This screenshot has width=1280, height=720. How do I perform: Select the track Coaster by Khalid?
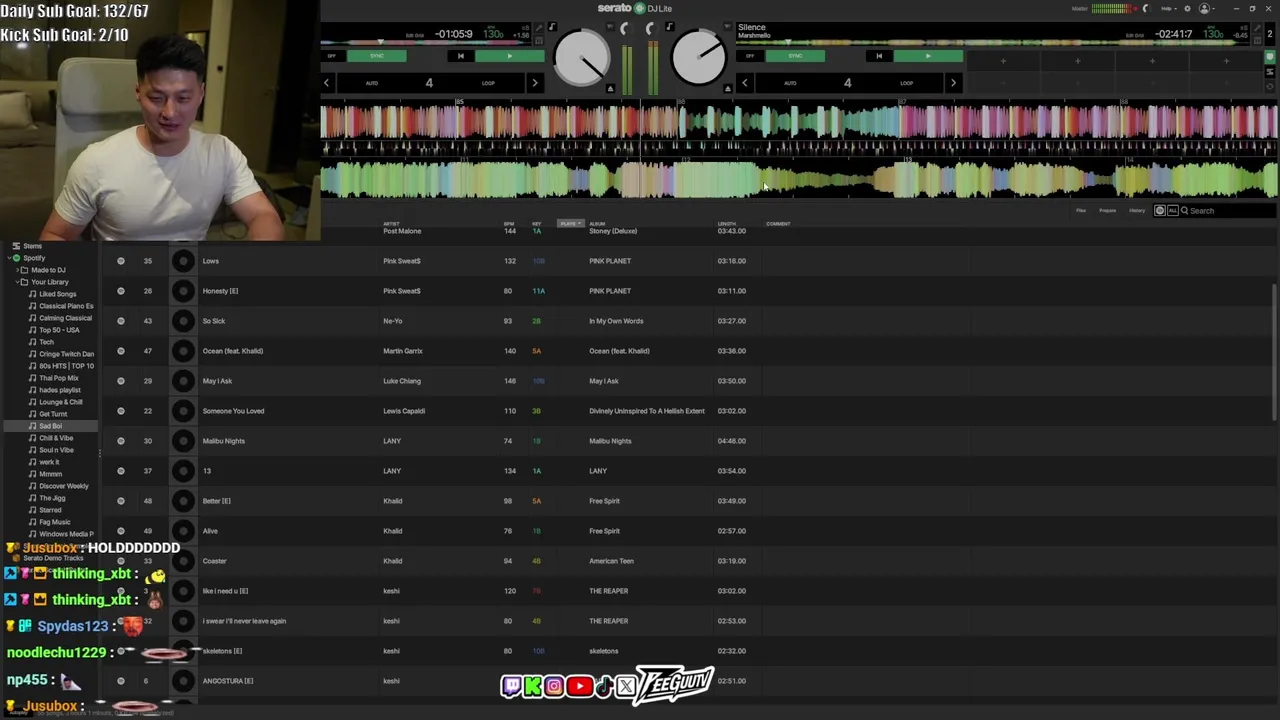point(214,561)
